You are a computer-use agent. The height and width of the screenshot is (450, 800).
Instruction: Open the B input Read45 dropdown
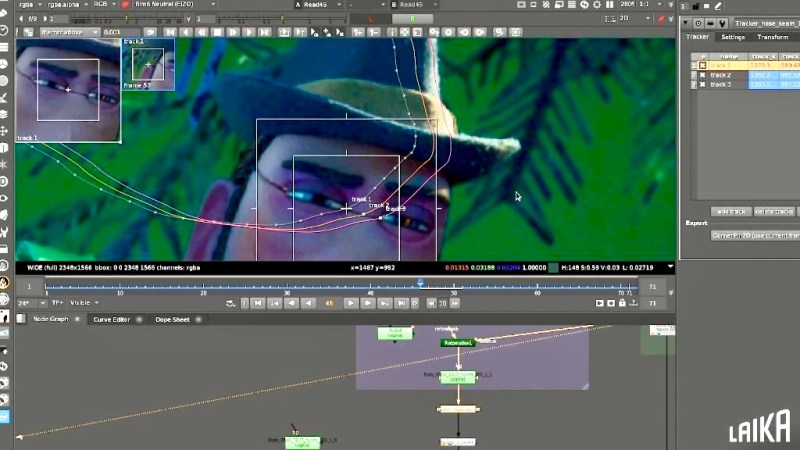click(415, 5)
